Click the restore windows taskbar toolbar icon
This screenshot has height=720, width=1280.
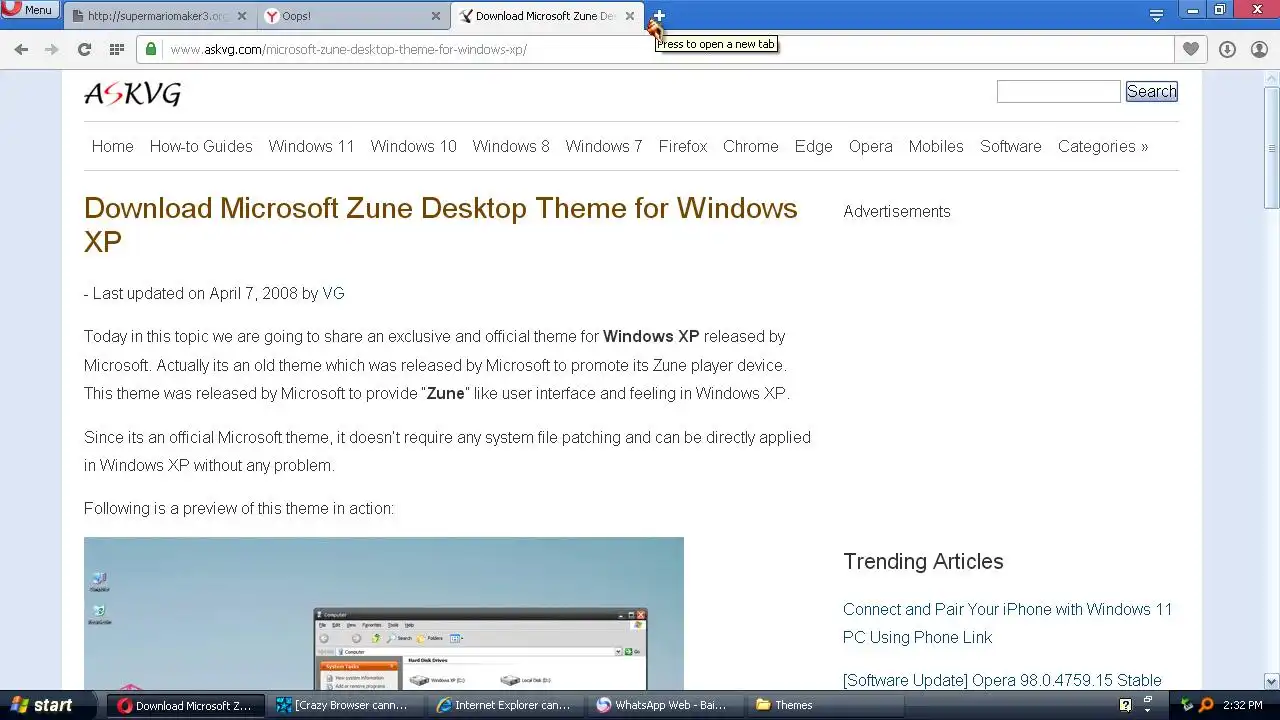[x=1148, y=701]
